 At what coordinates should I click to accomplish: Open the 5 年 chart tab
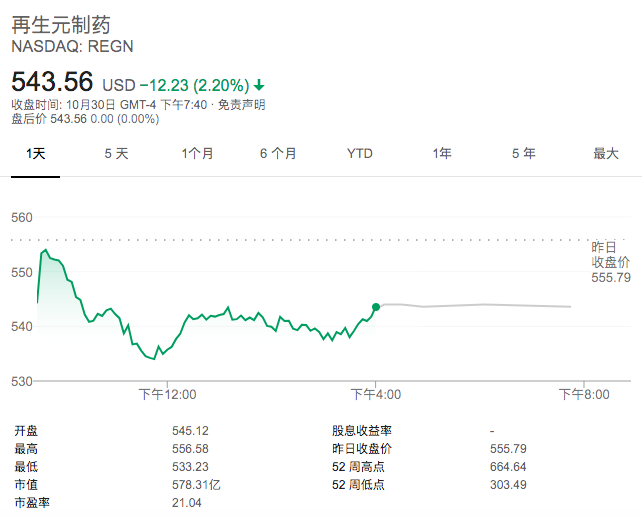(x=524, y=154)
